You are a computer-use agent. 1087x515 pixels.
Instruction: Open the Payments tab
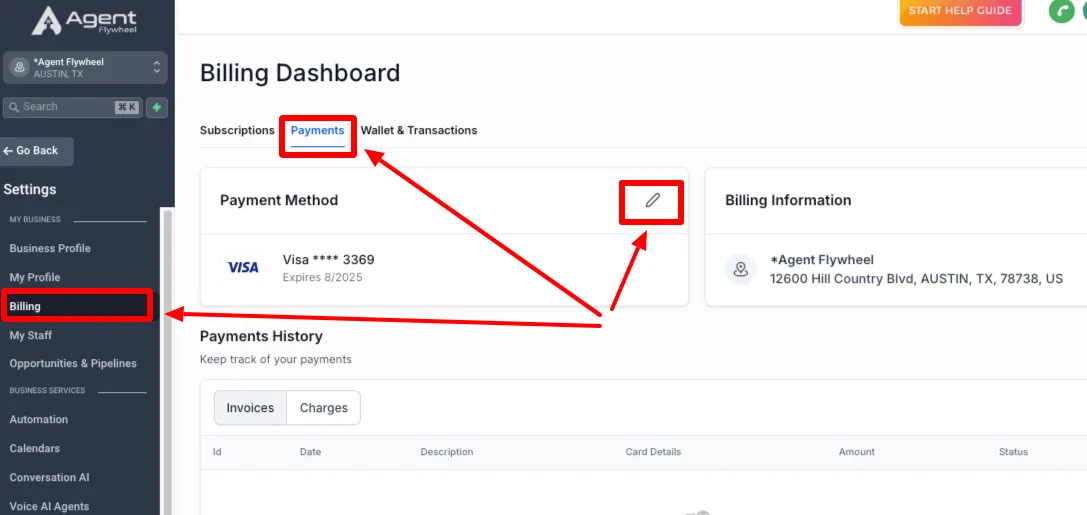[318, 130]
